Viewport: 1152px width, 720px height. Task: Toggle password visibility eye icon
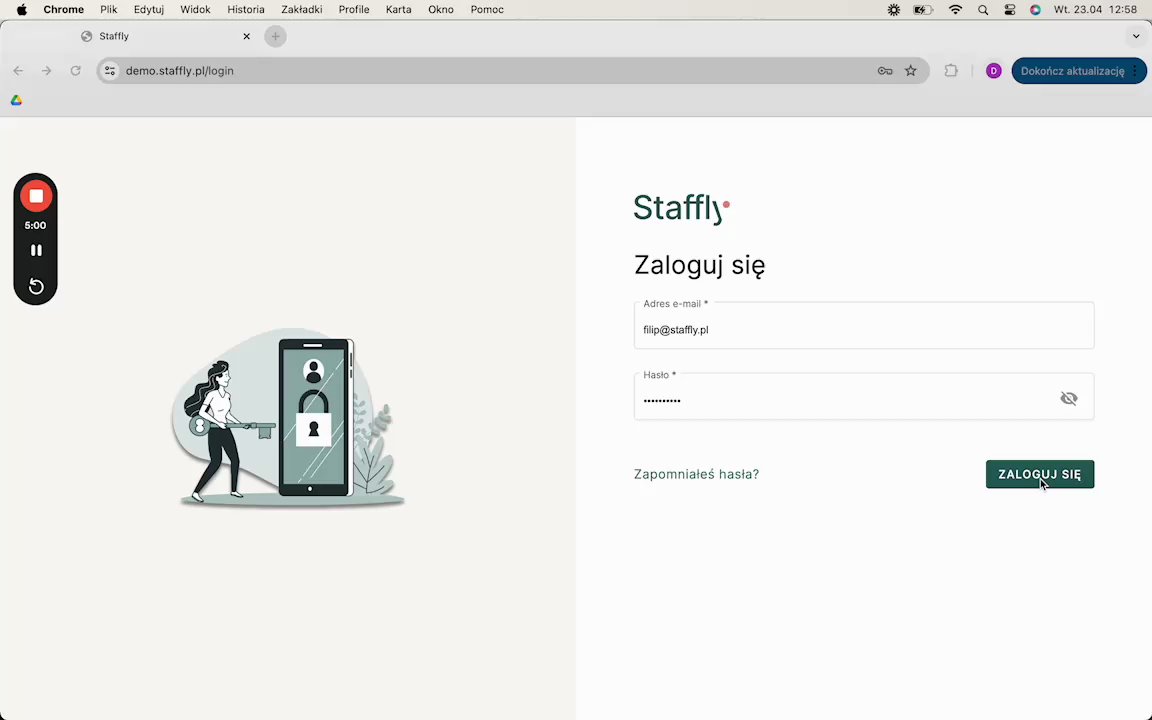1068,398
